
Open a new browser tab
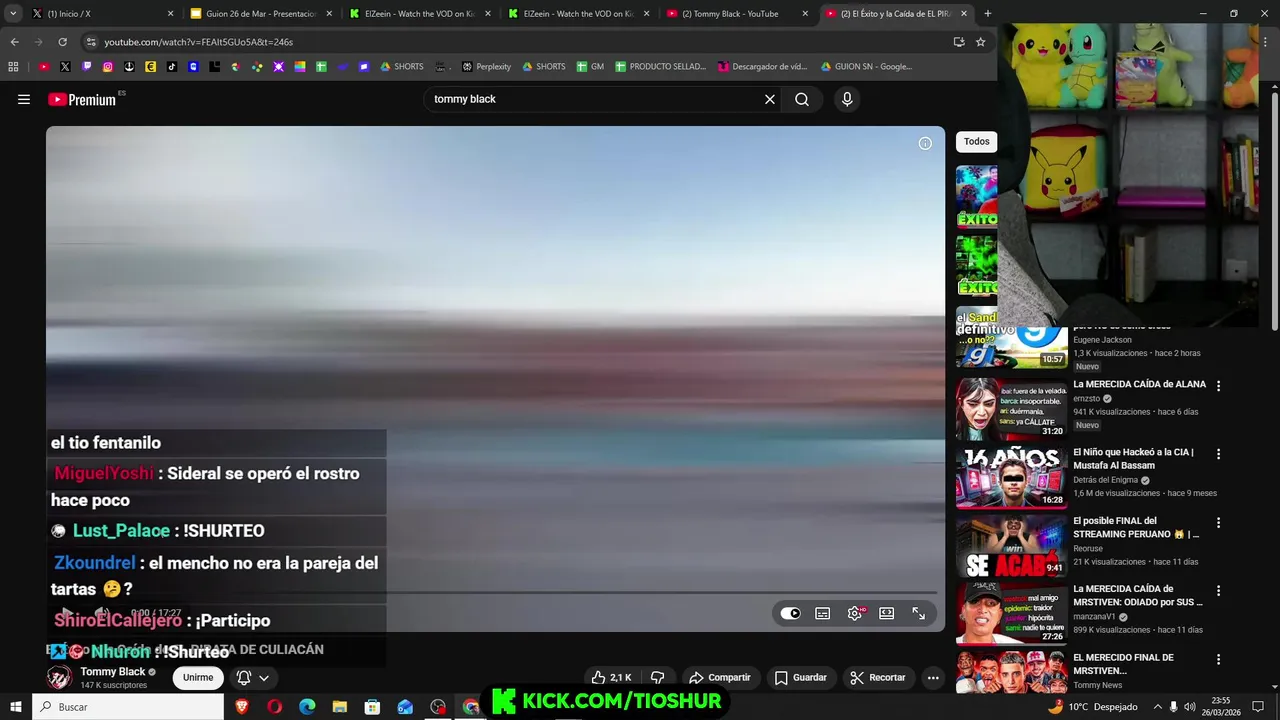988,14
